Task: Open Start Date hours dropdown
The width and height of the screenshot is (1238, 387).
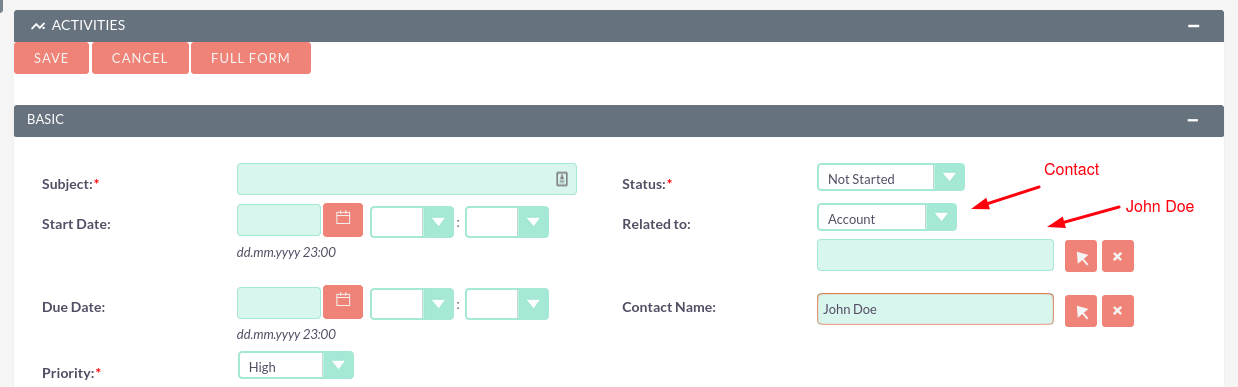Action: [412, 222]
